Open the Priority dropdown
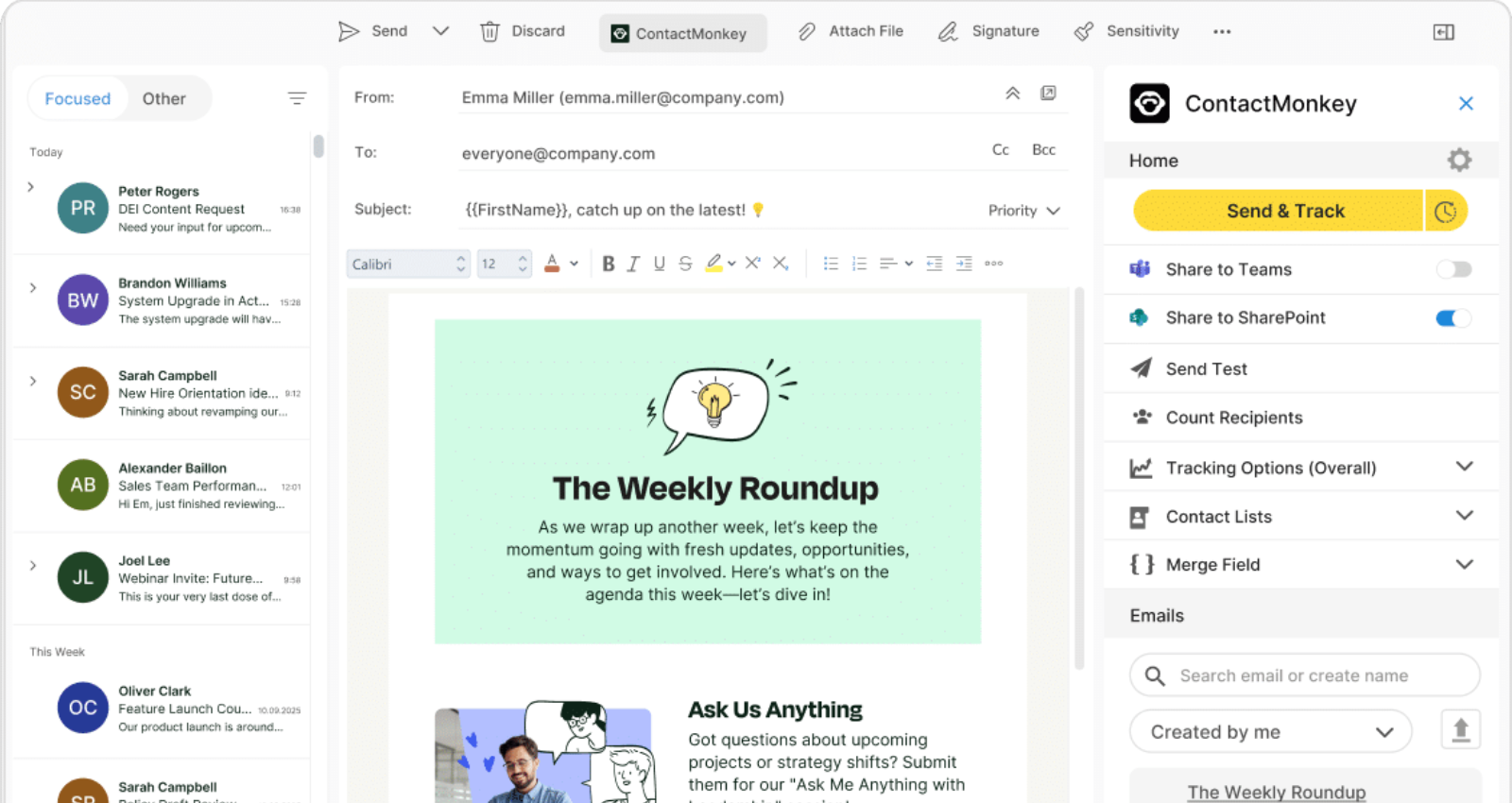Screen dimensions: 1512x803 click(1023, 211)
